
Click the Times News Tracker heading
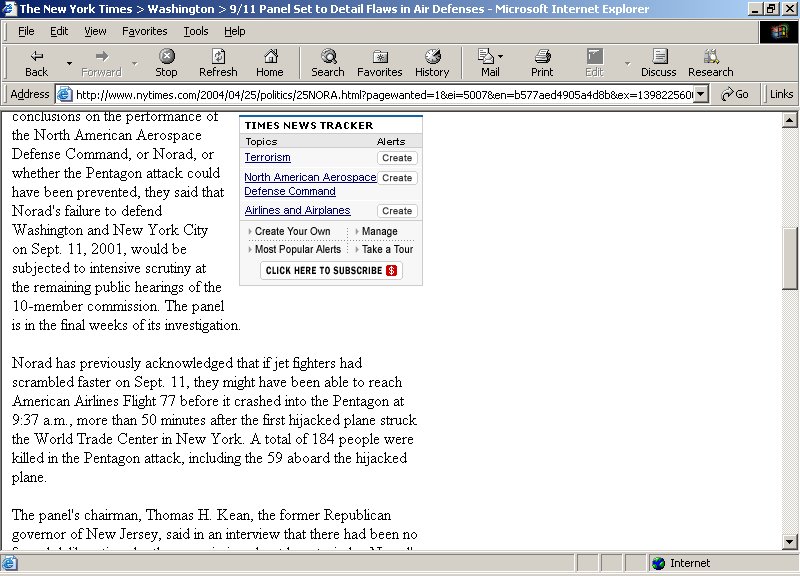pos(309,125)
